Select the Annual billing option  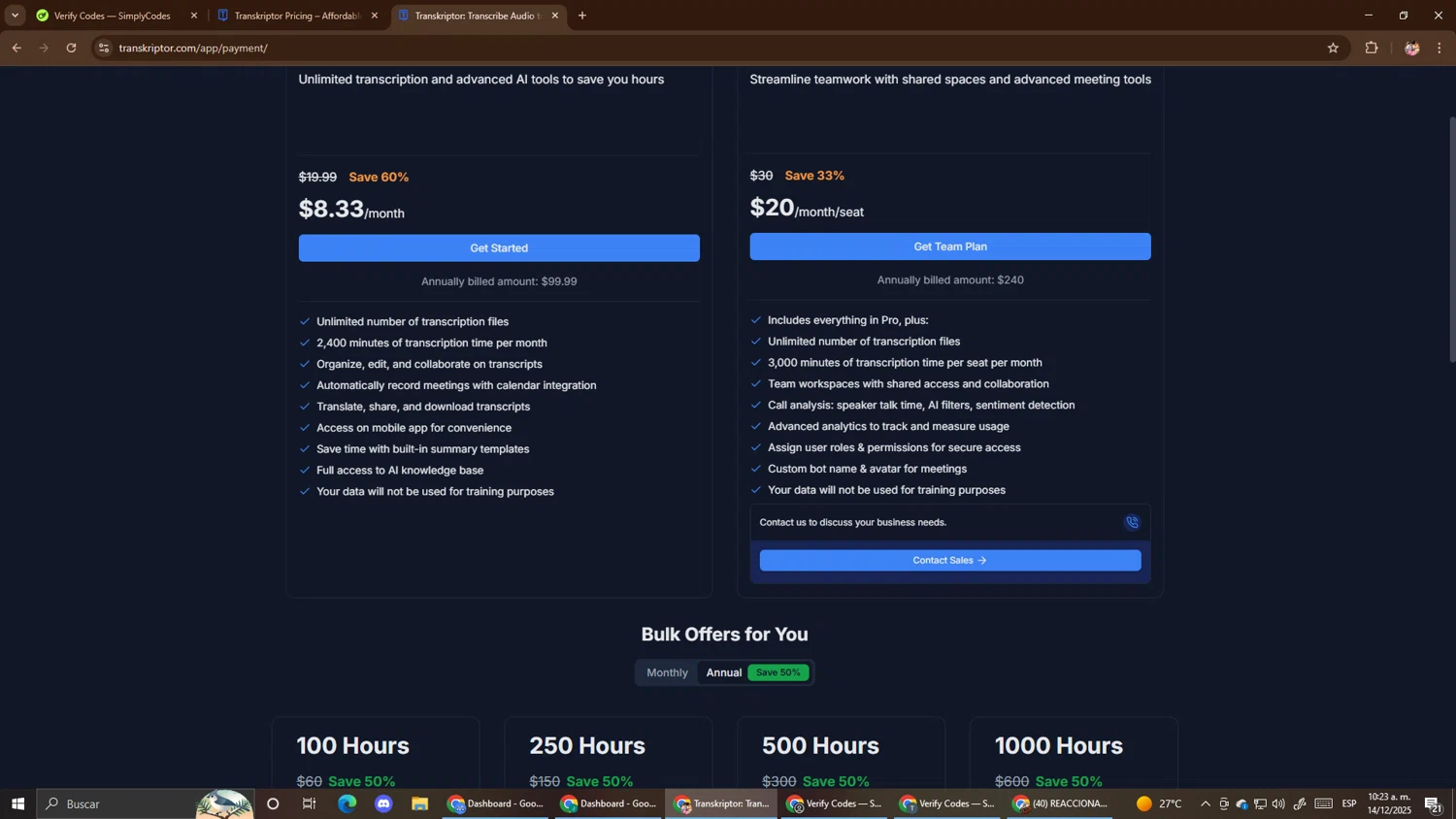[x=724, y=672]
